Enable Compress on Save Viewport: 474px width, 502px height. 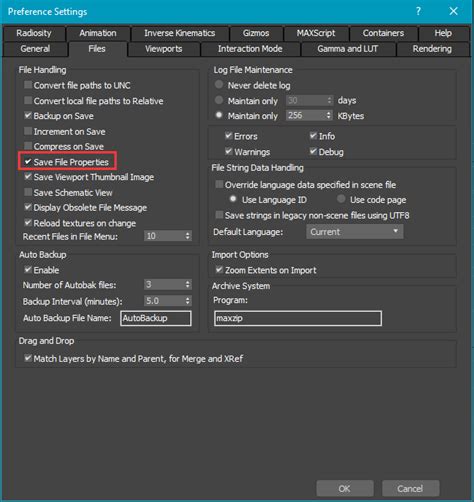coord(28,146)
